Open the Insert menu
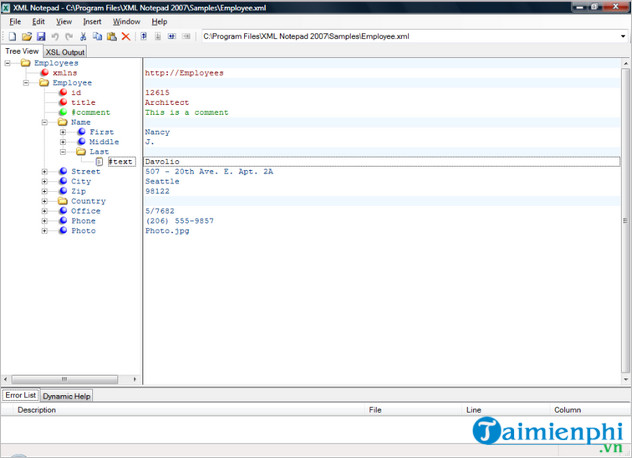Viewport: 632px width, 458px height. point(93,21)
